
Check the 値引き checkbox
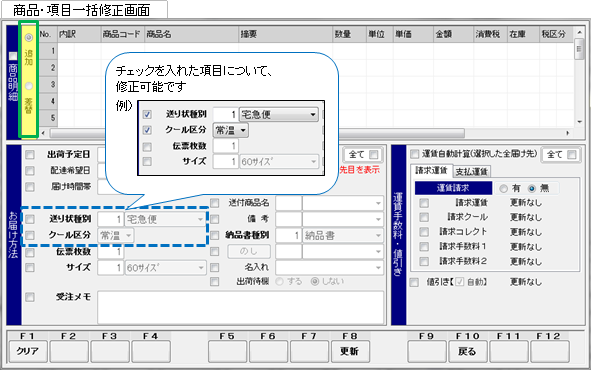pos(414,282)
